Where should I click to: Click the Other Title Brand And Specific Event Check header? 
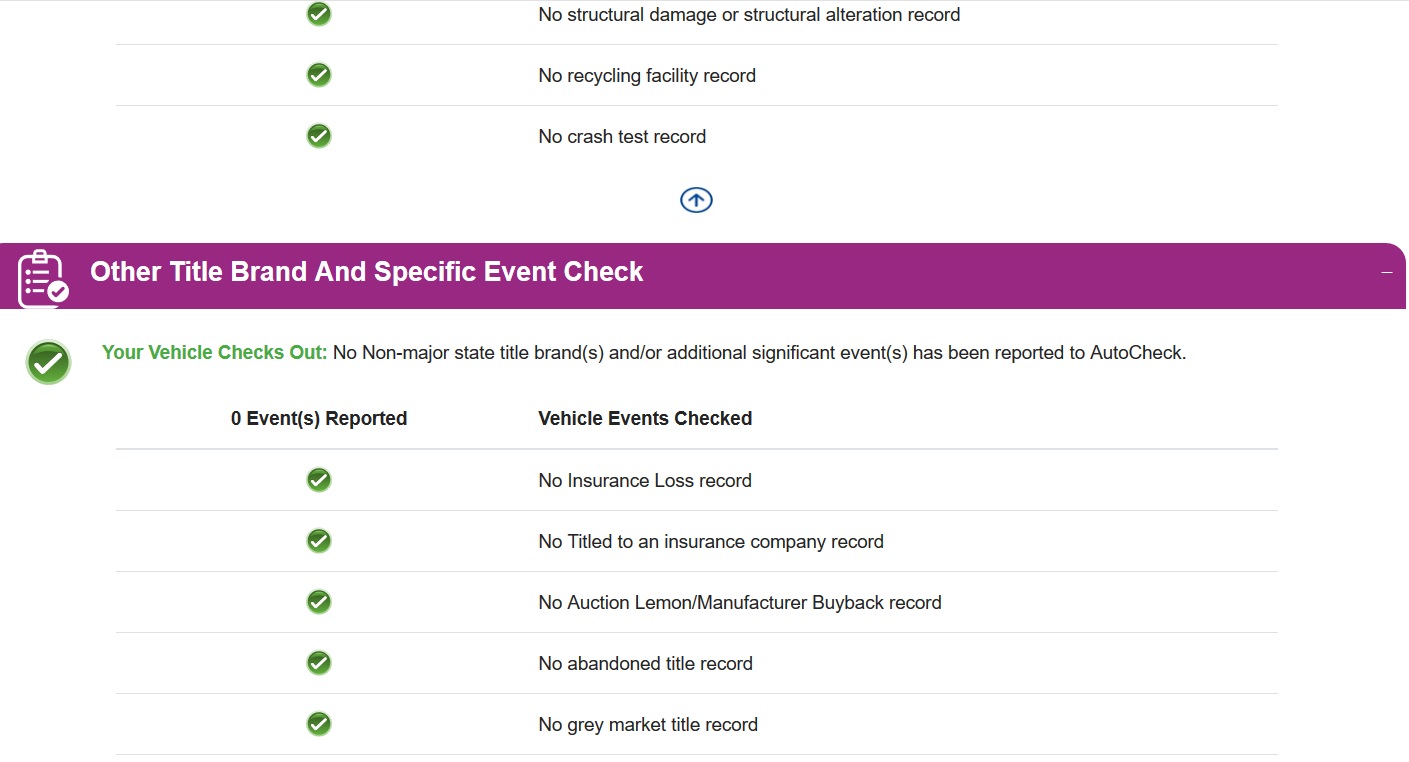(366, 272)
